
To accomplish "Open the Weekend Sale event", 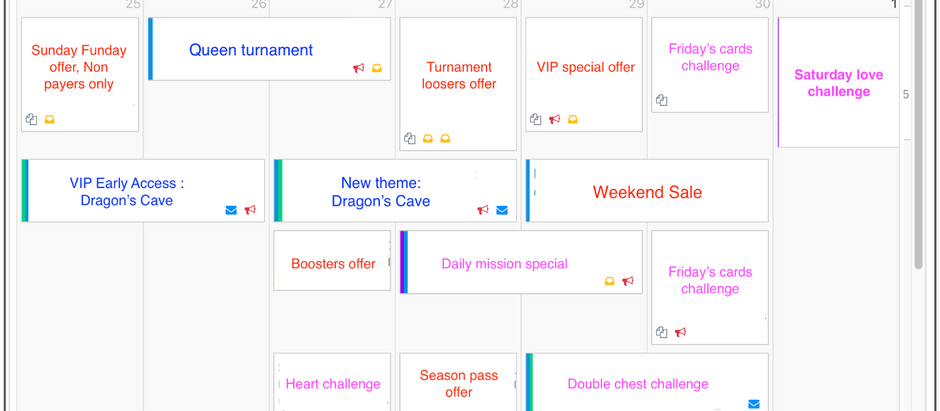I will (x=647, y=191).
